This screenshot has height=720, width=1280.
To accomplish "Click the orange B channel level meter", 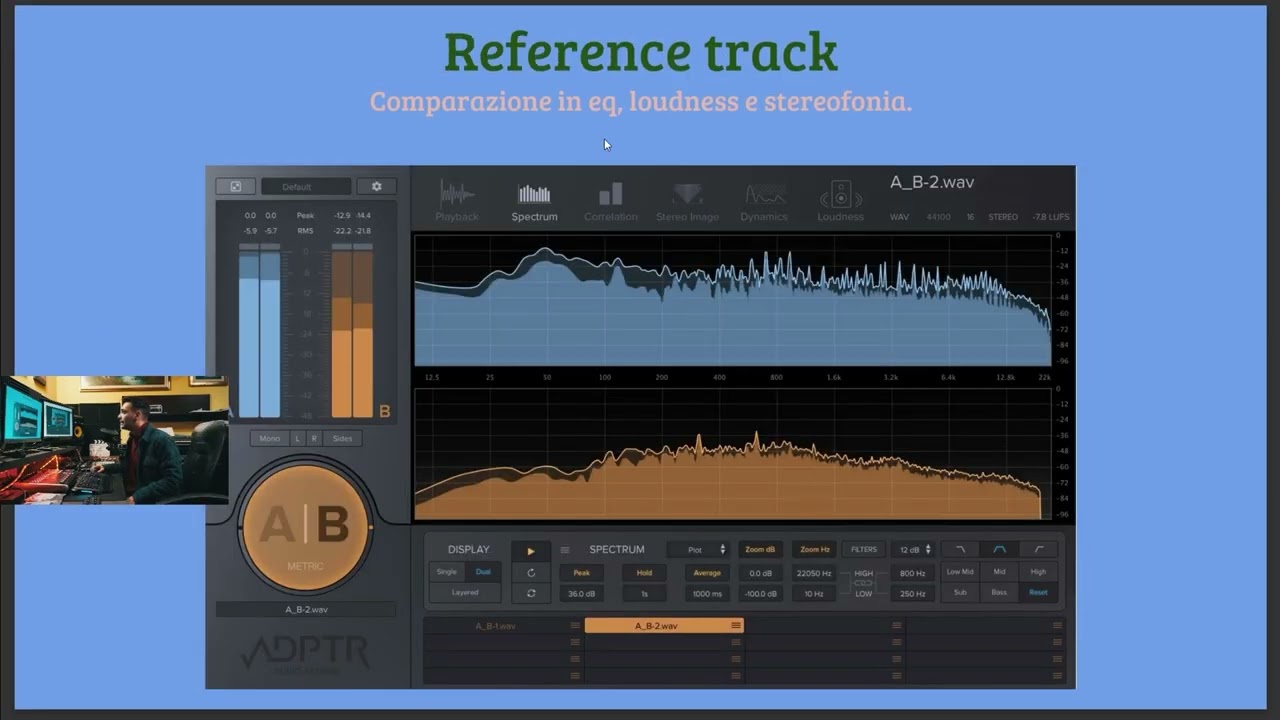I will [x=352, y=331].
